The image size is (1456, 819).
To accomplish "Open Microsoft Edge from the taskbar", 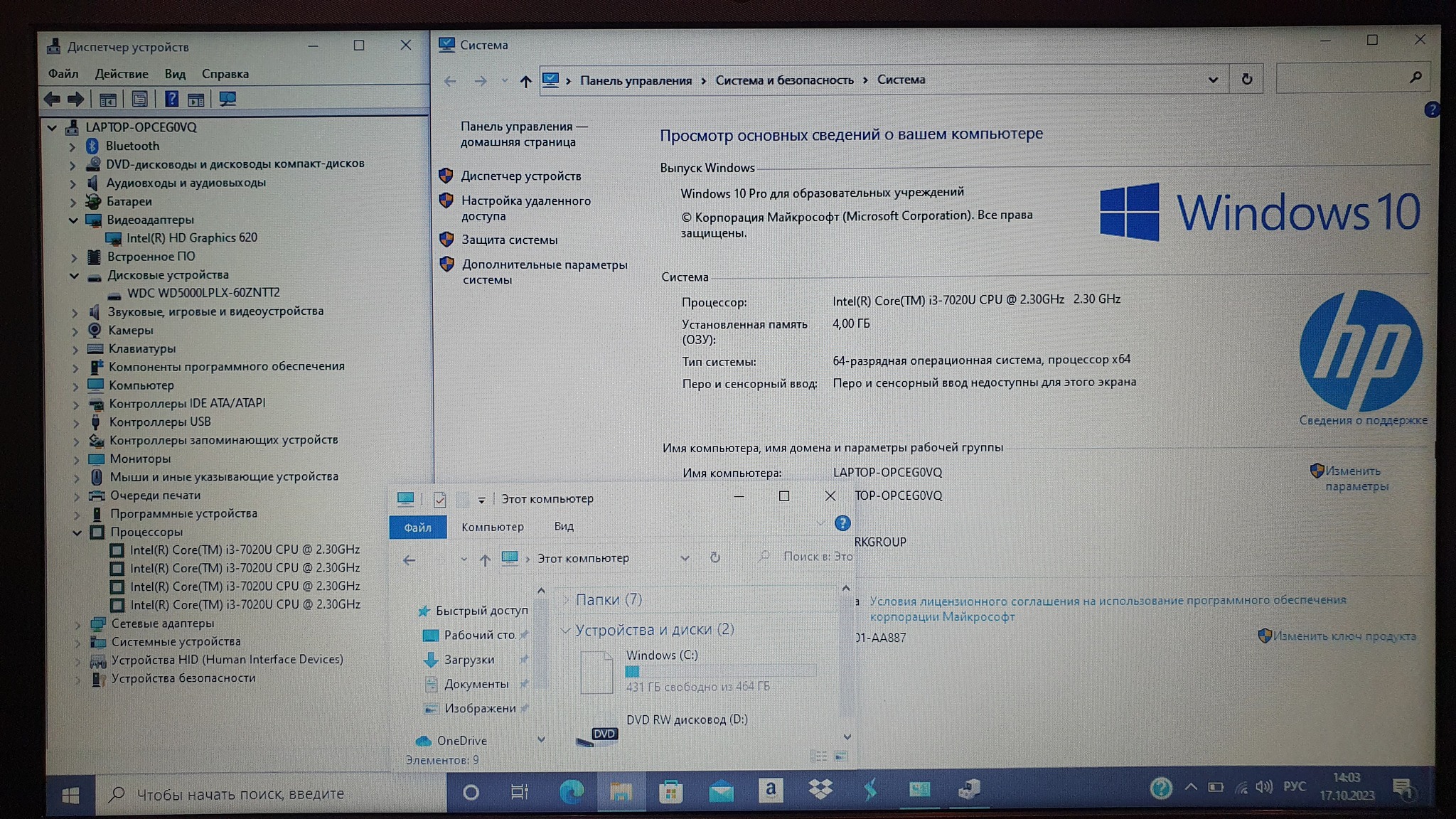I will (571, 791).
